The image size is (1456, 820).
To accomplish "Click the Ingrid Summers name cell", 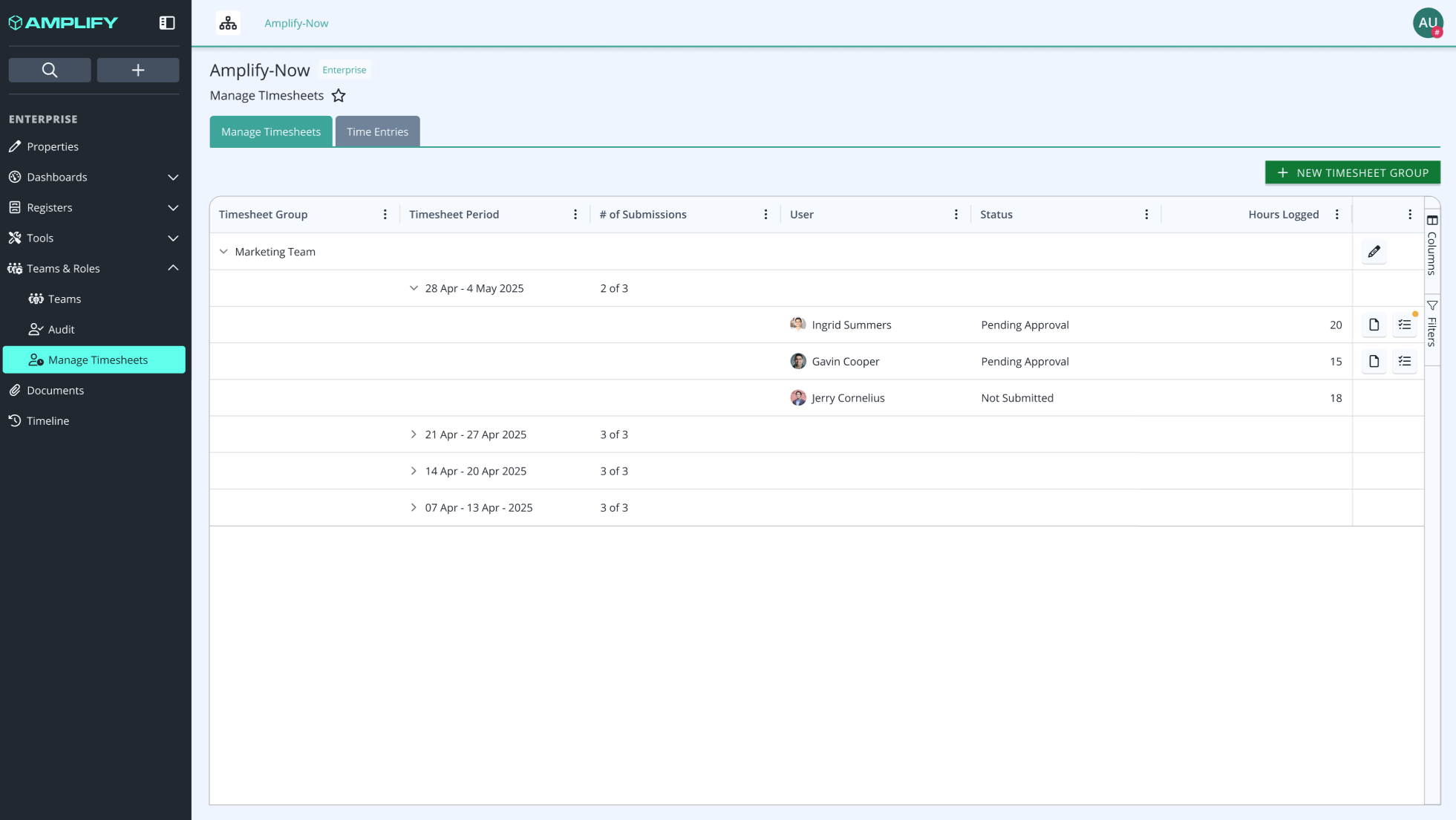I will pos(852,325).
